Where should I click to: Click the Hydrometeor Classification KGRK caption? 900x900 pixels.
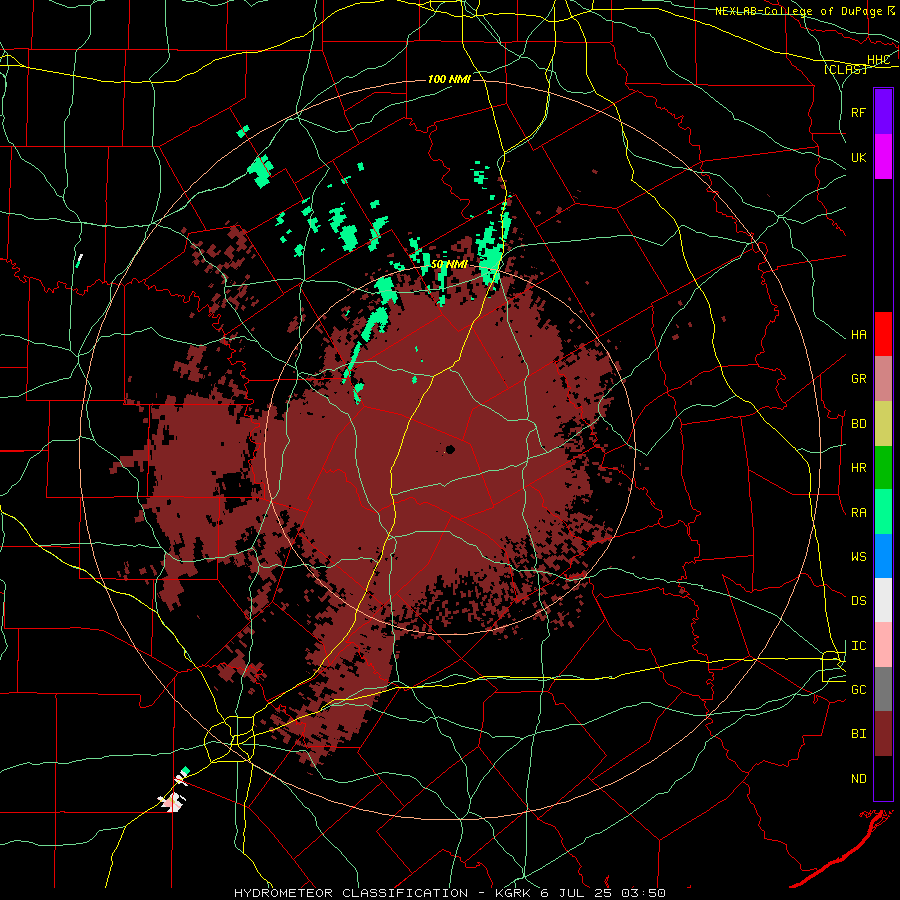coord(449,893)
